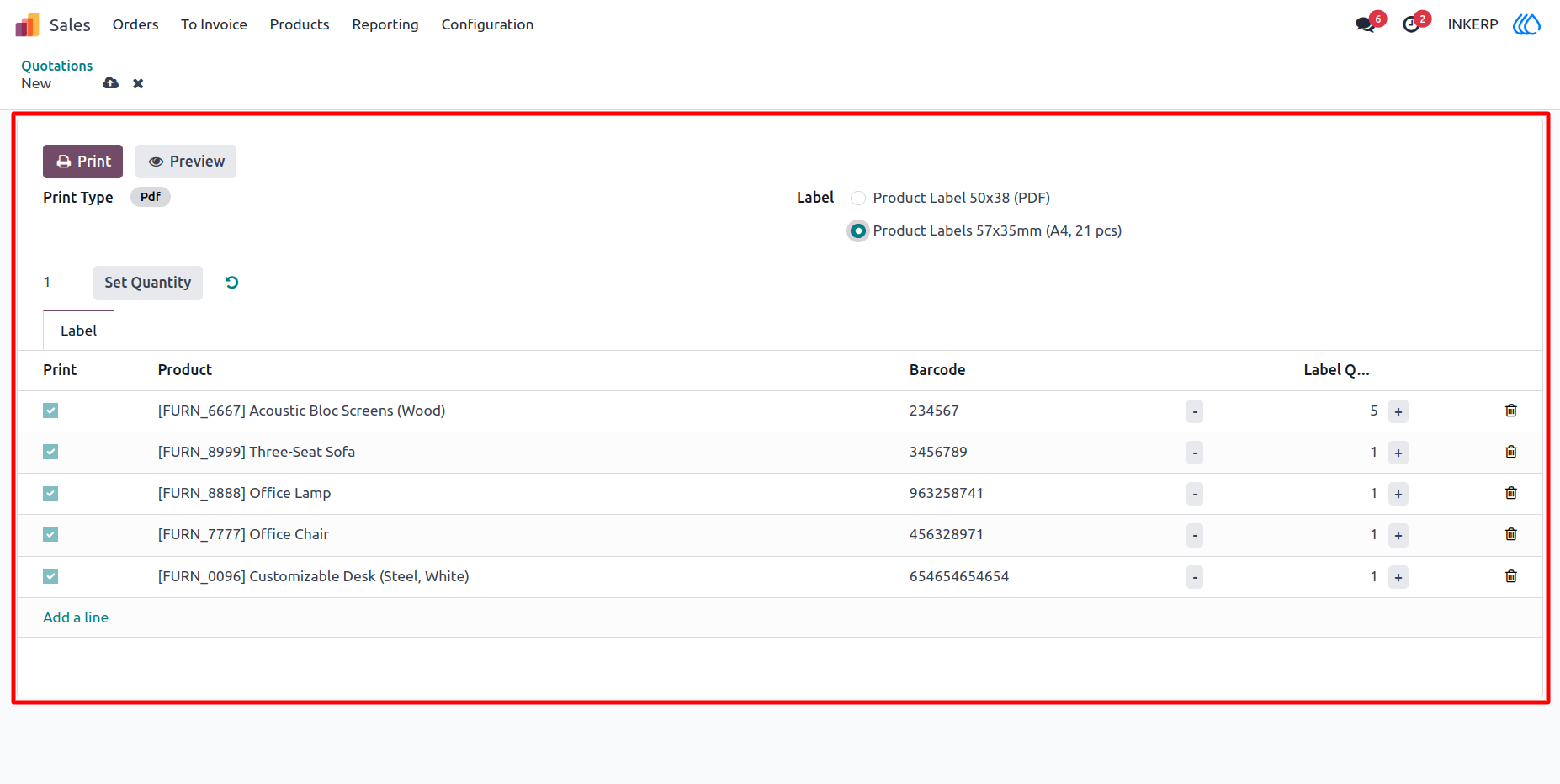The image size is (1560, 784).
Task: Save record with cloud upload icon
Action: tap(110, 83)
